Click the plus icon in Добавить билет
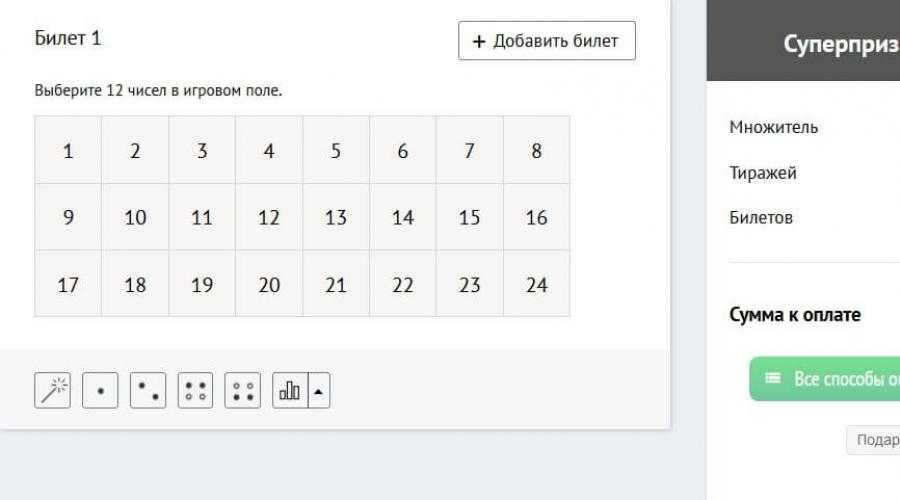The width and height of the screenshot is (900, 500). (479, 41)
